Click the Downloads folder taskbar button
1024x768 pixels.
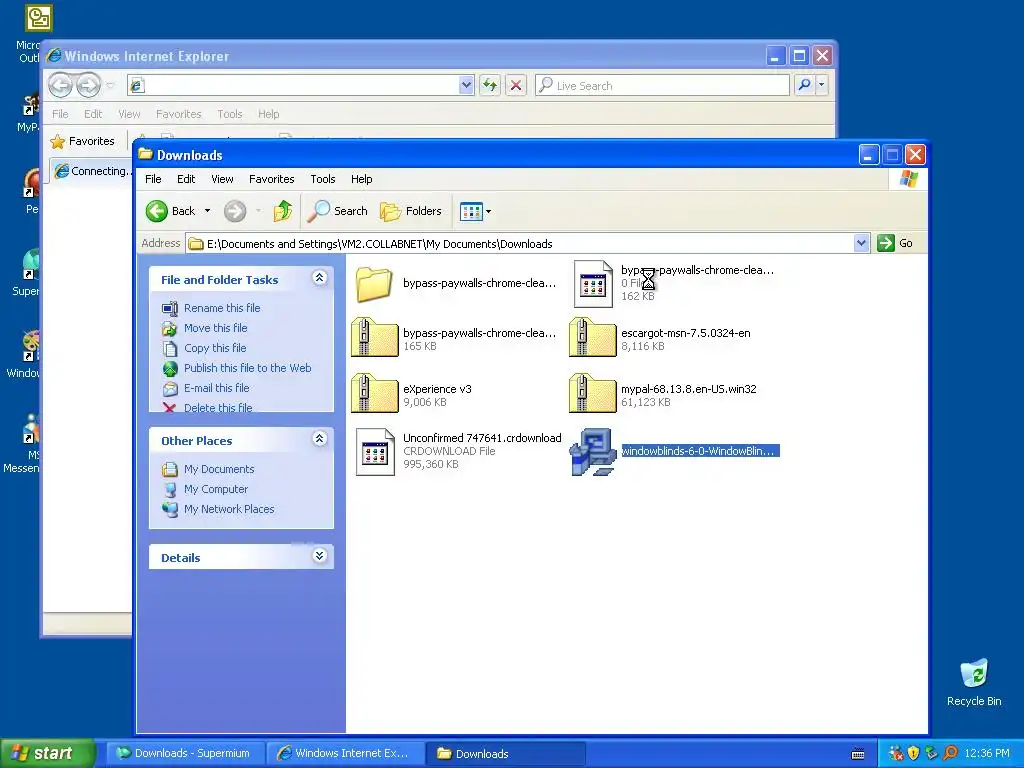[x=504, y=753]
